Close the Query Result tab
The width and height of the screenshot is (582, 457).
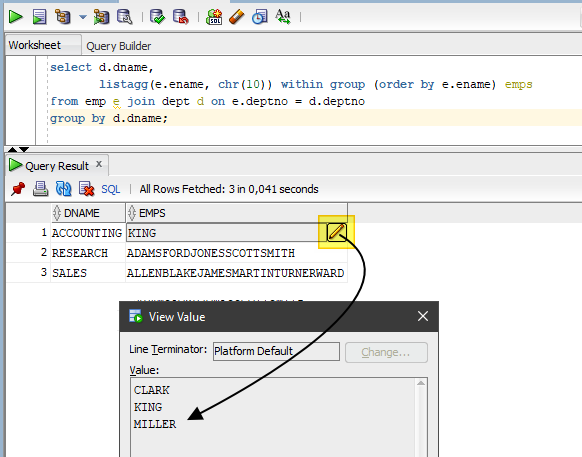(99, 164)
